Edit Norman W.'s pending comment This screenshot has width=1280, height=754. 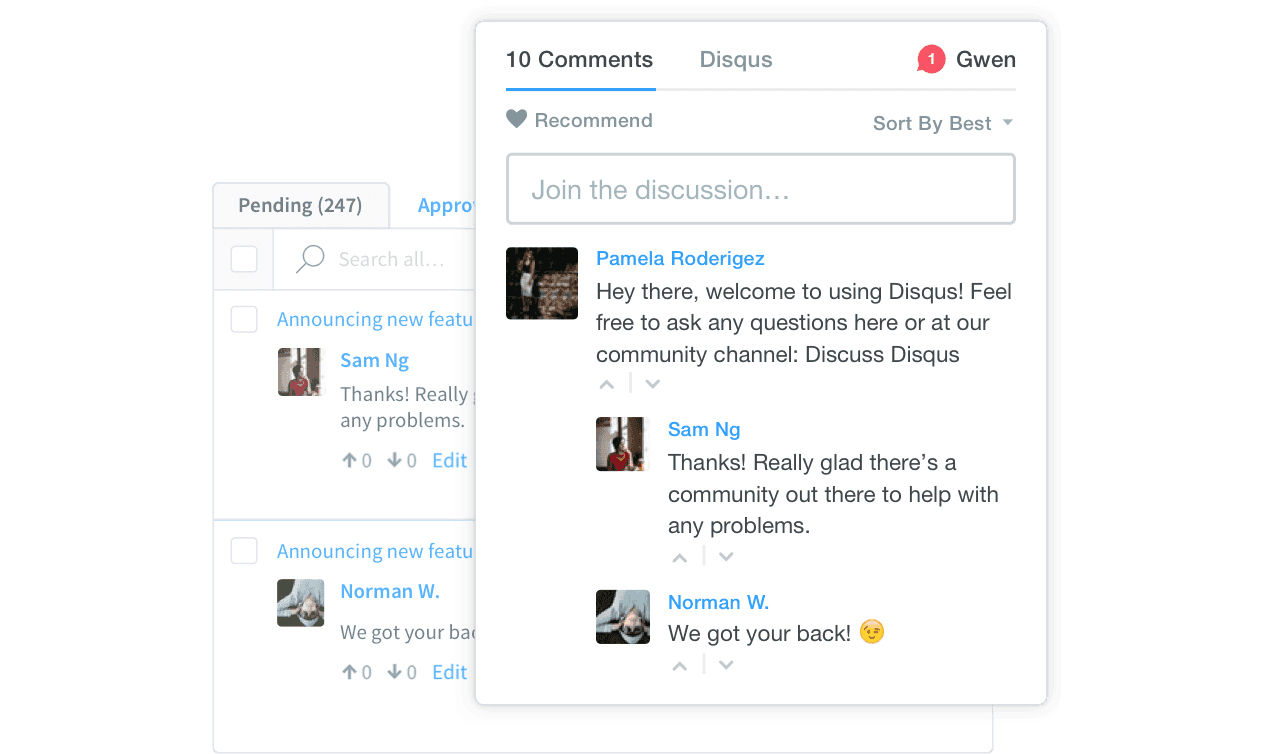click(x=449, y=672)
